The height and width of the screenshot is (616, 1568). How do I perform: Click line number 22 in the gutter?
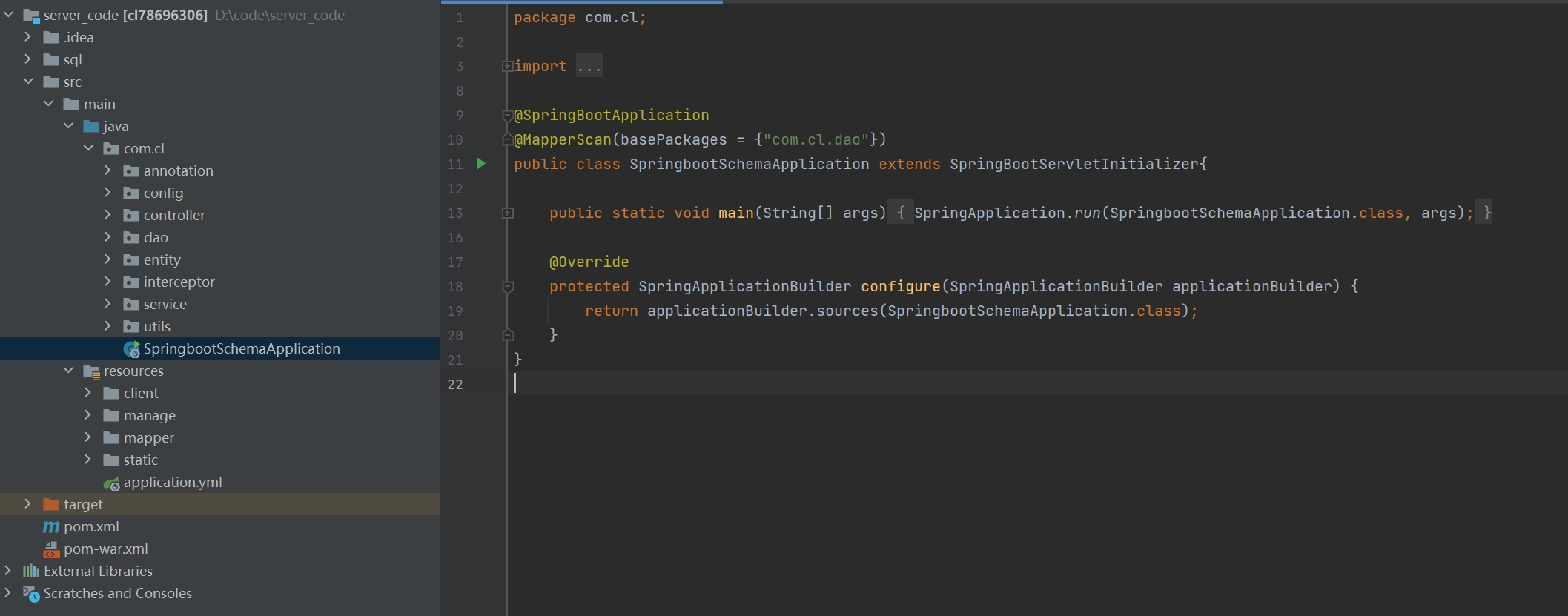click(455, 384)
